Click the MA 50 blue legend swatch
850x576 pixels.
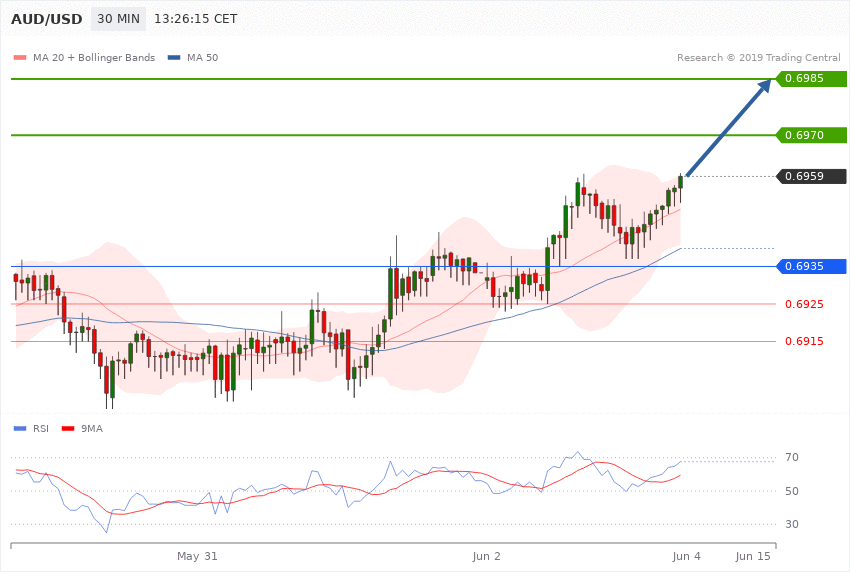coord(174,57)
